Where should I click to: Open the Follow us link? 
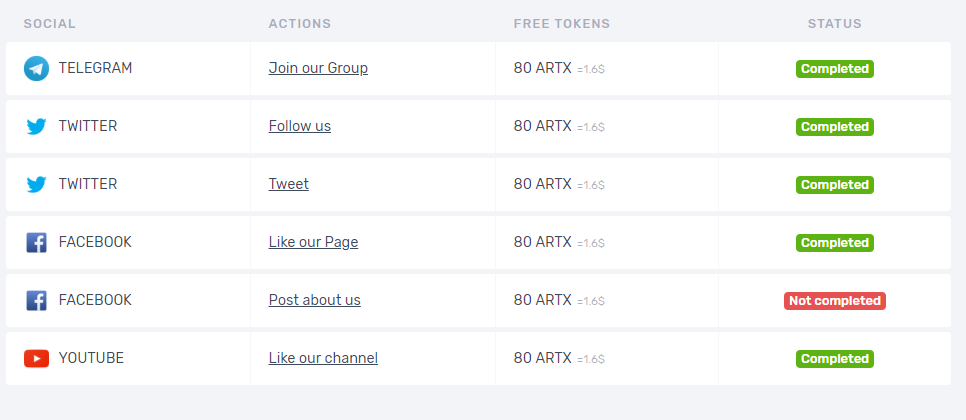[299, 126]
